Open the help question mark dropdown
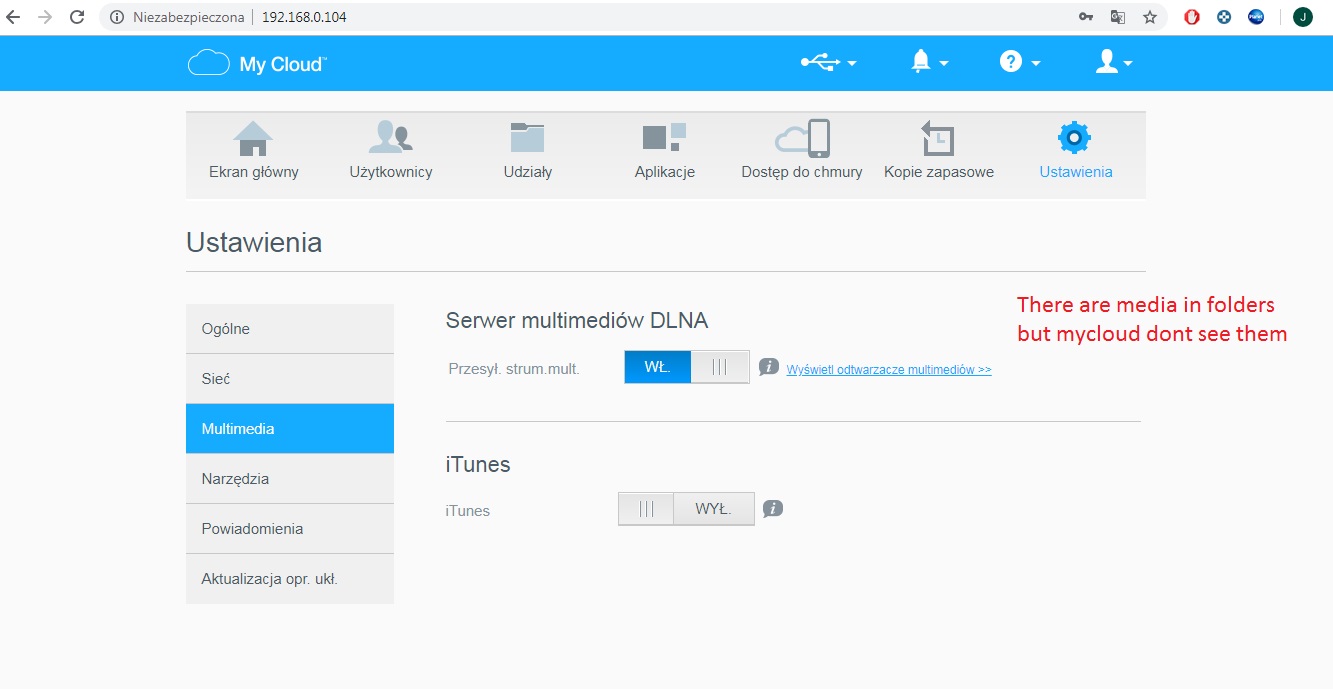 (1013, 62)
